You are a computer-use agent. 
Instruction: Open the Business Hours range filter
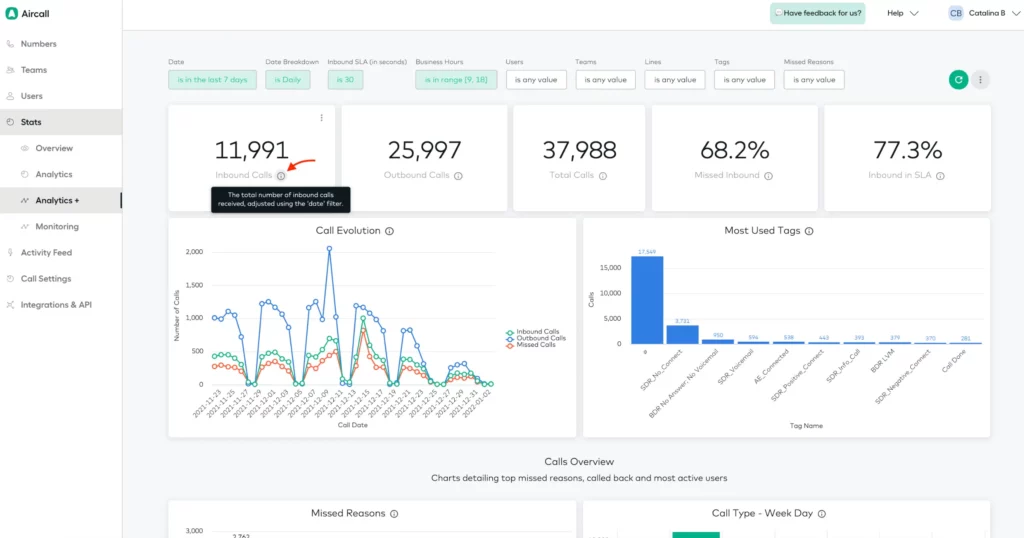(454, 80)
